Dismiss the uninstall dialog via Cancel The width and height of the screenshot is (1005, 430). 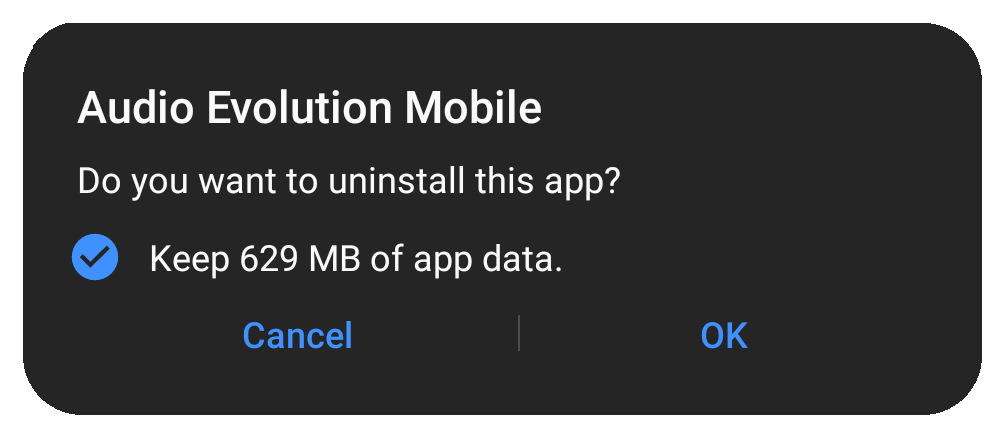297,335
